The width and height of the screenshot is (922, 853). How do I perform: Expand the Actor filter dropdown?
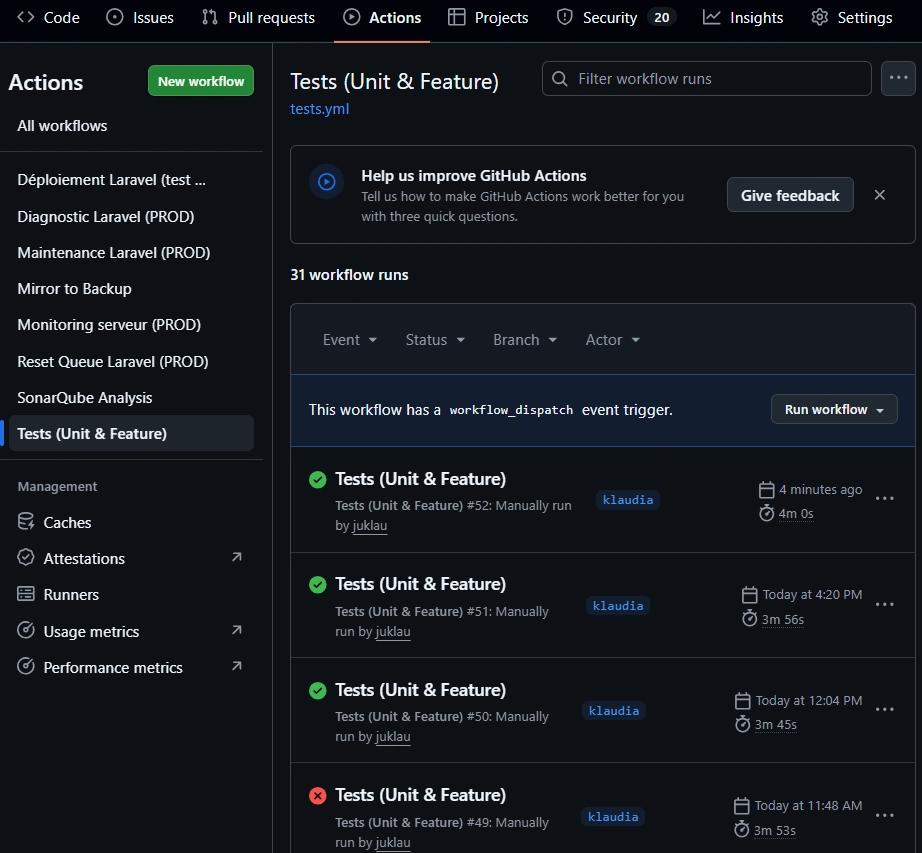612,340
